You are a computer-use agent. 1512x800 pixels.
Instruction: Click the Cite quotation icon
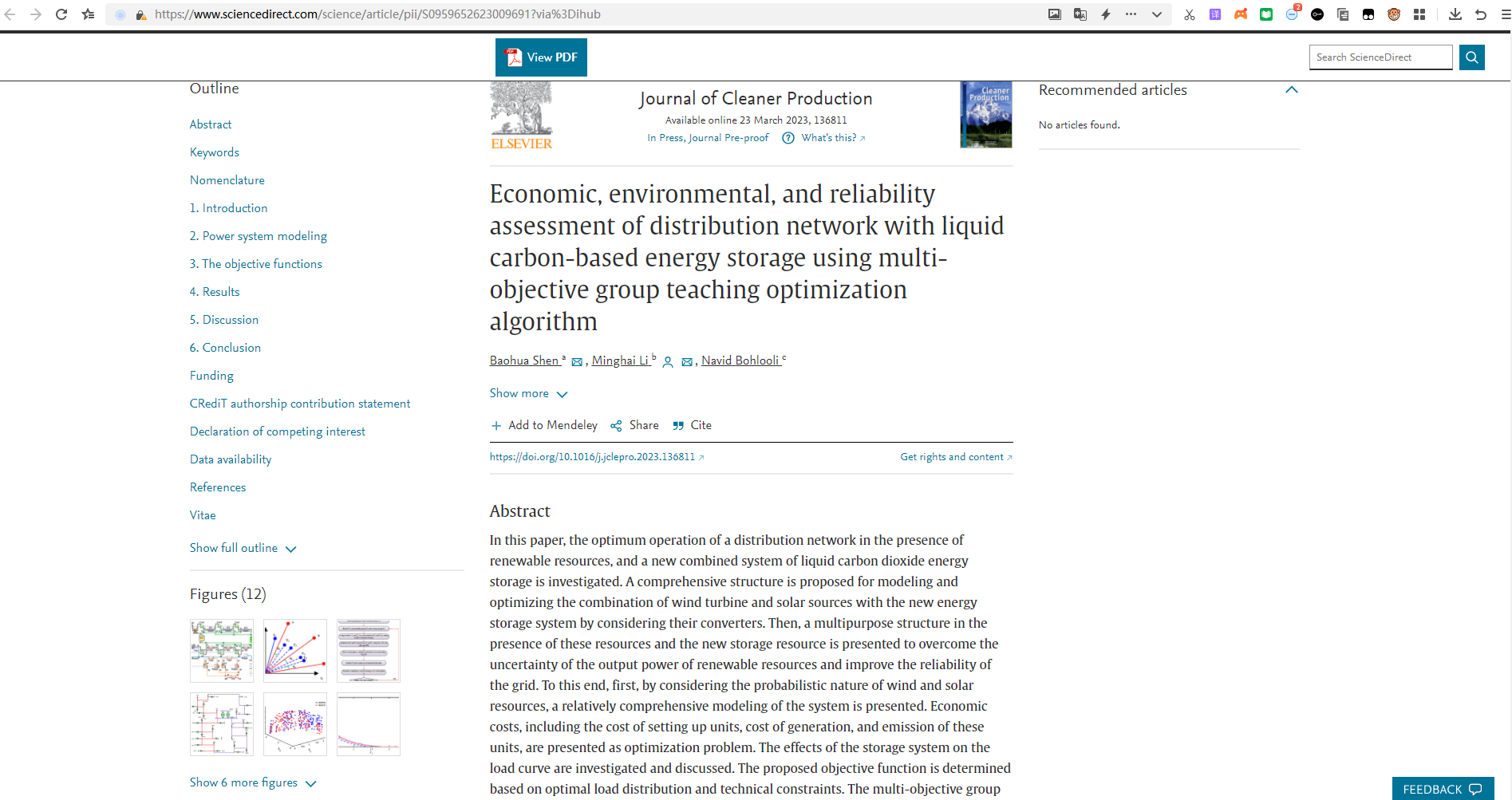pyautogui.click(x=678, y=426)
